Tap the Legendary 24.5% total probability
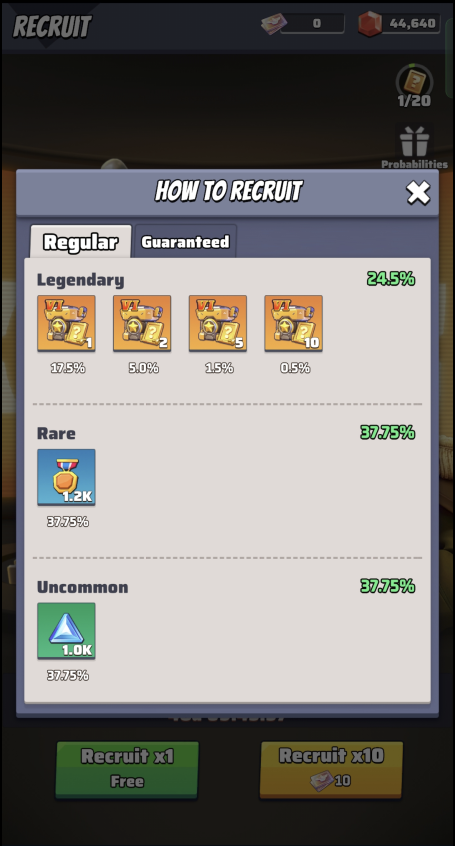The width and height of the screenshot is (455, 846). point(391,279)
